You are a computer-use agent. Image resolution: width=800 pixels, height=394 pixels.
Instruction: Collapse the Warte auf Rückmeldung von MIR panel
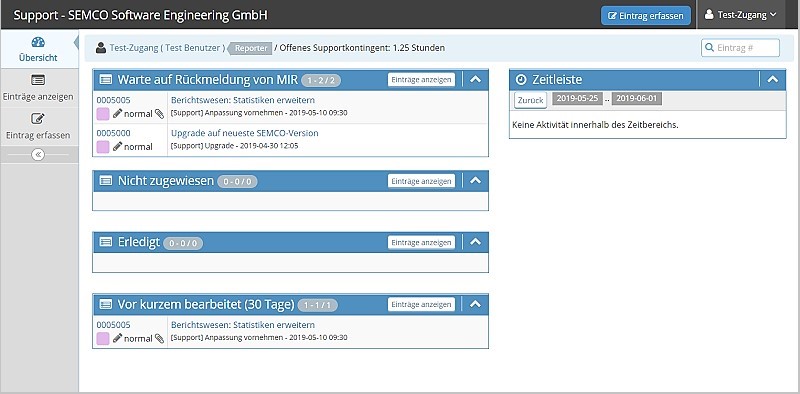click(476, 79)
